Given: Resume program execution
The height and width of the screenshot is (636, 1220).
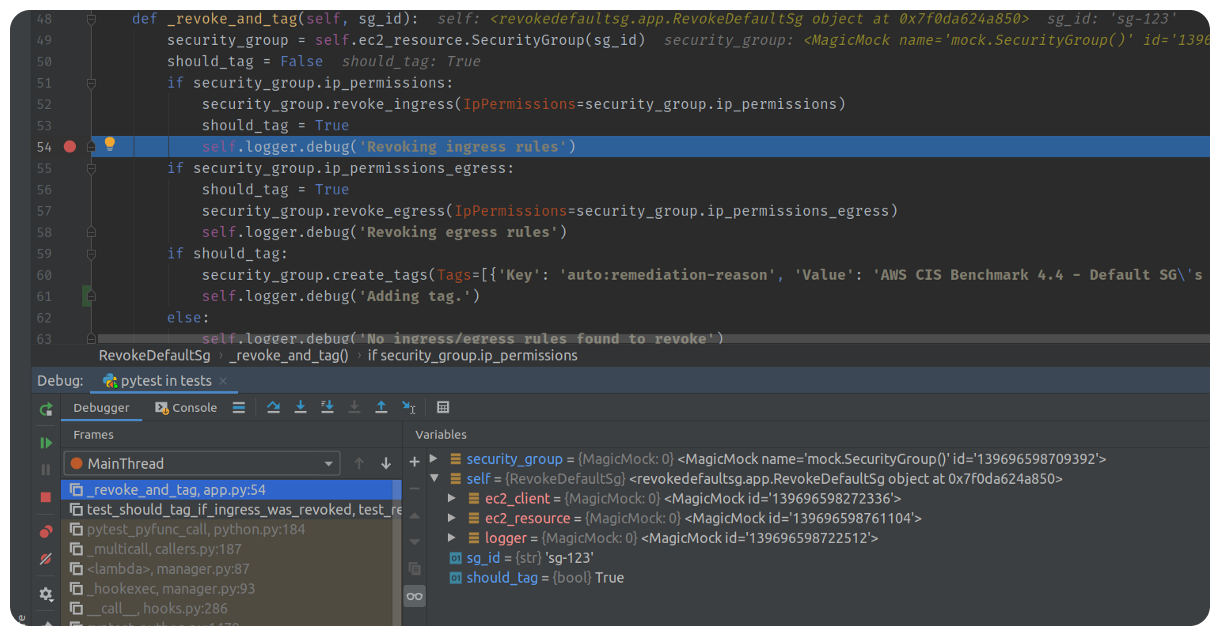Looking at the screenshot, I should 46,442.
